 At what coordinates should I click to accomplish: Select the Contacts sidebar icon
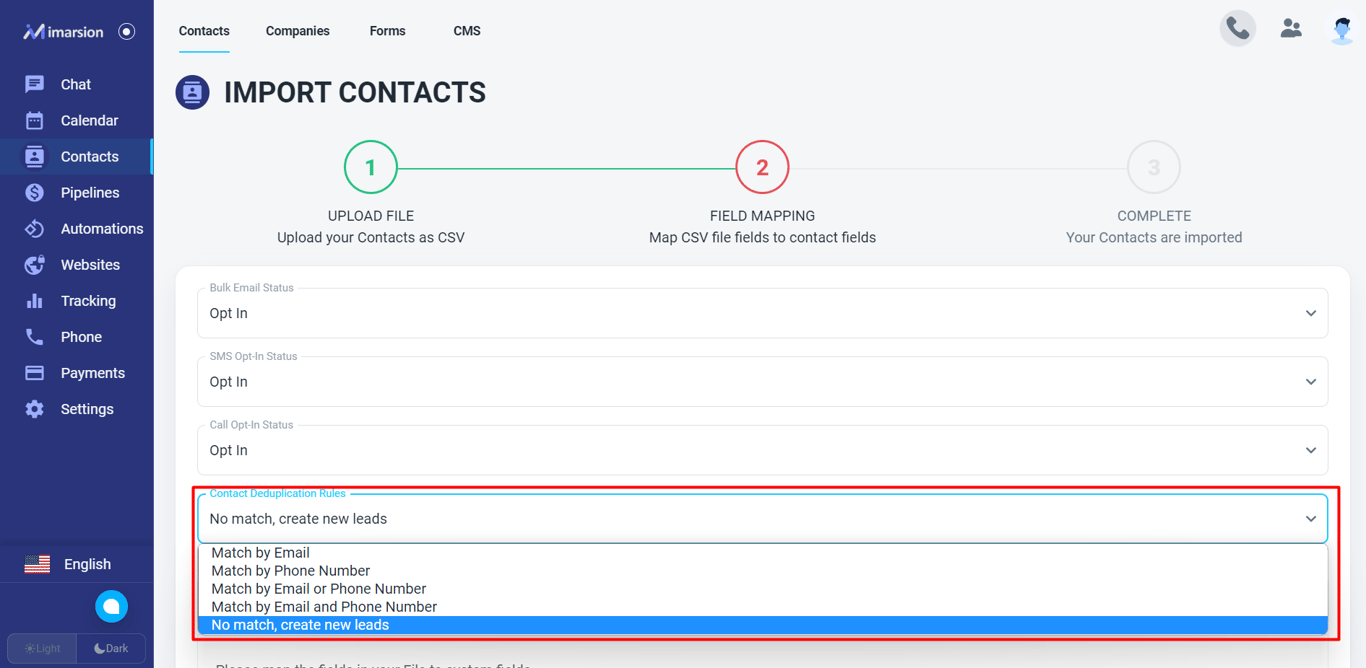tap(34, 156)
